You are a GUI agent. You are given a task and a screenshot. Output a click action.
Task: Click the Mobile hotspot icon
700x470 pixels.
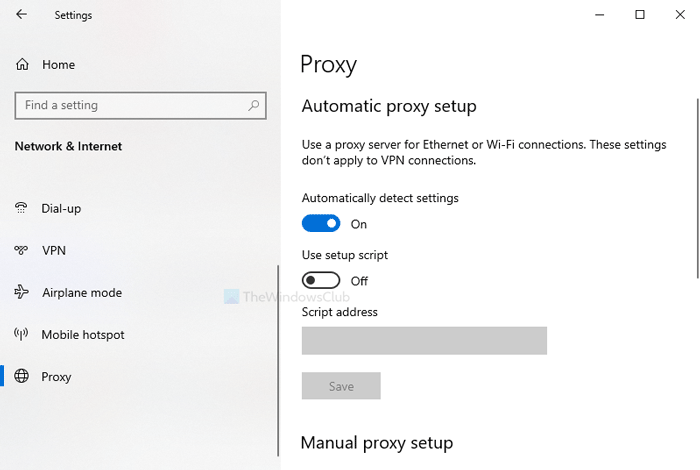[22, 334]
